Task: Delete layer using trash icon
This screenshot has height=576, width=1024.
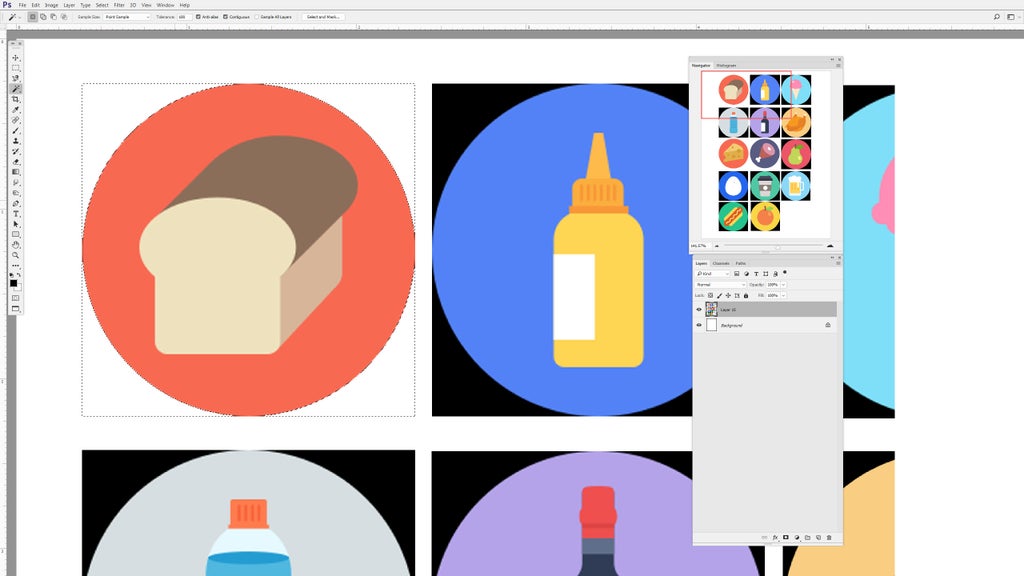Action: (829, 537)
